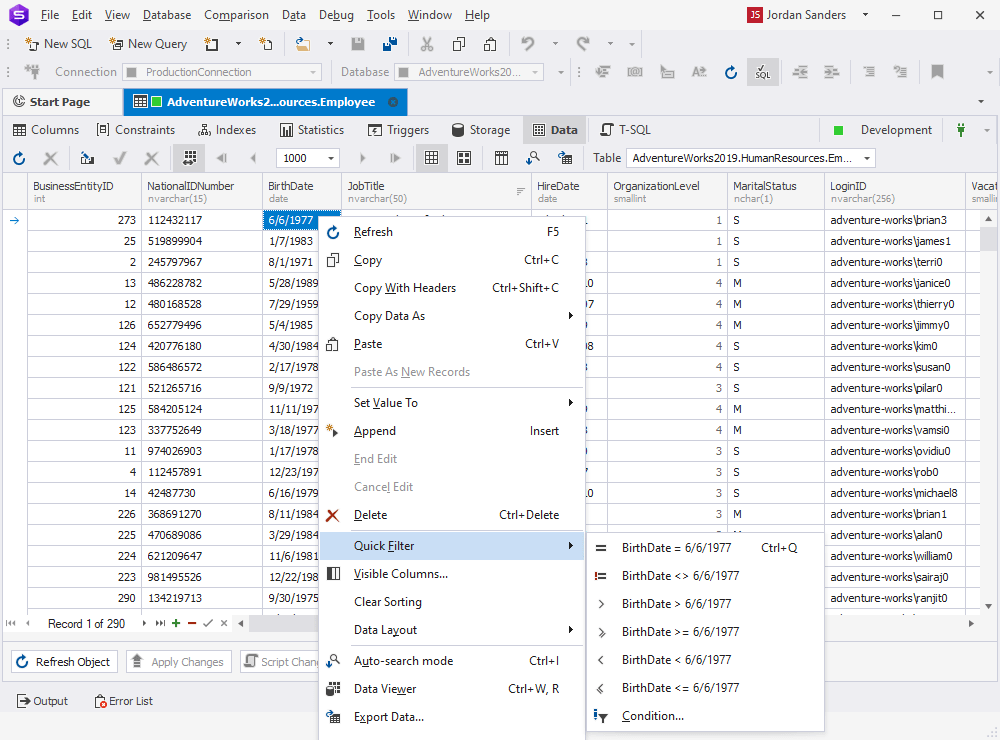Screen dimensions: 1000x740
Task: Open the Database combo box dropdown
Action: pyautogui.click(x=536, y=72)
